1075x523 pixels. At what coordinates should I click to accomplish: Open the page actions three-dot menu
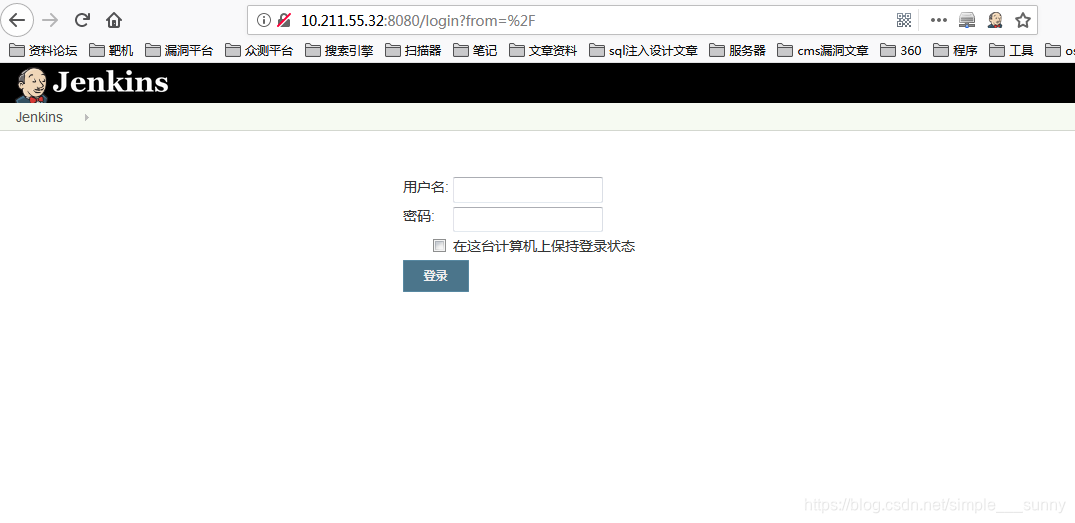(x=938, y=21)
